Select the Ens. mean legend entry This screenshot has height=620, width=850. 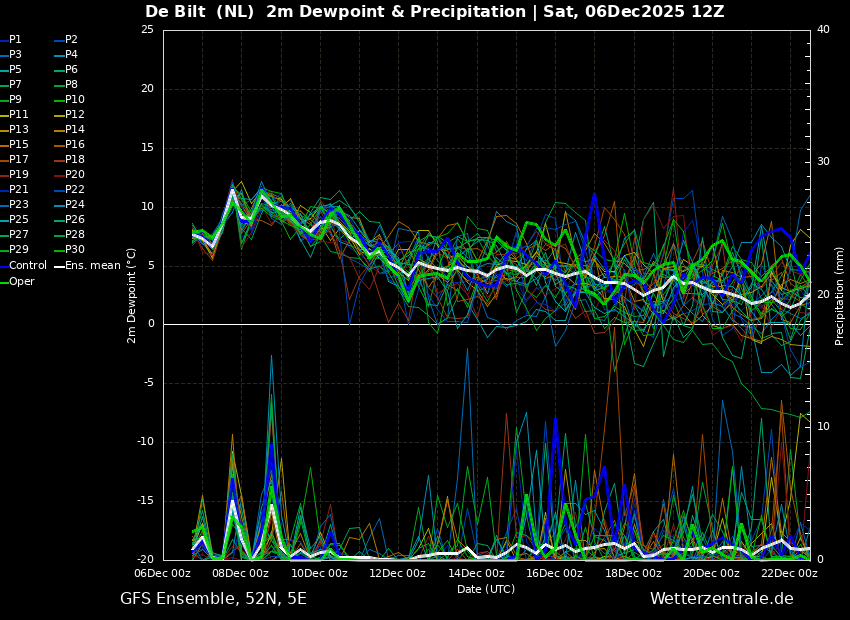92,266
